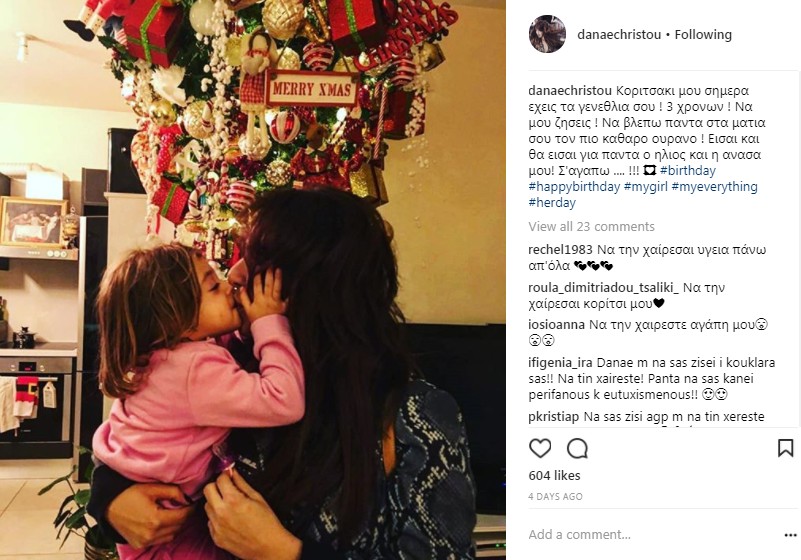
Task: Open the #happybirthday hashtag link
Action: point(574,186)
